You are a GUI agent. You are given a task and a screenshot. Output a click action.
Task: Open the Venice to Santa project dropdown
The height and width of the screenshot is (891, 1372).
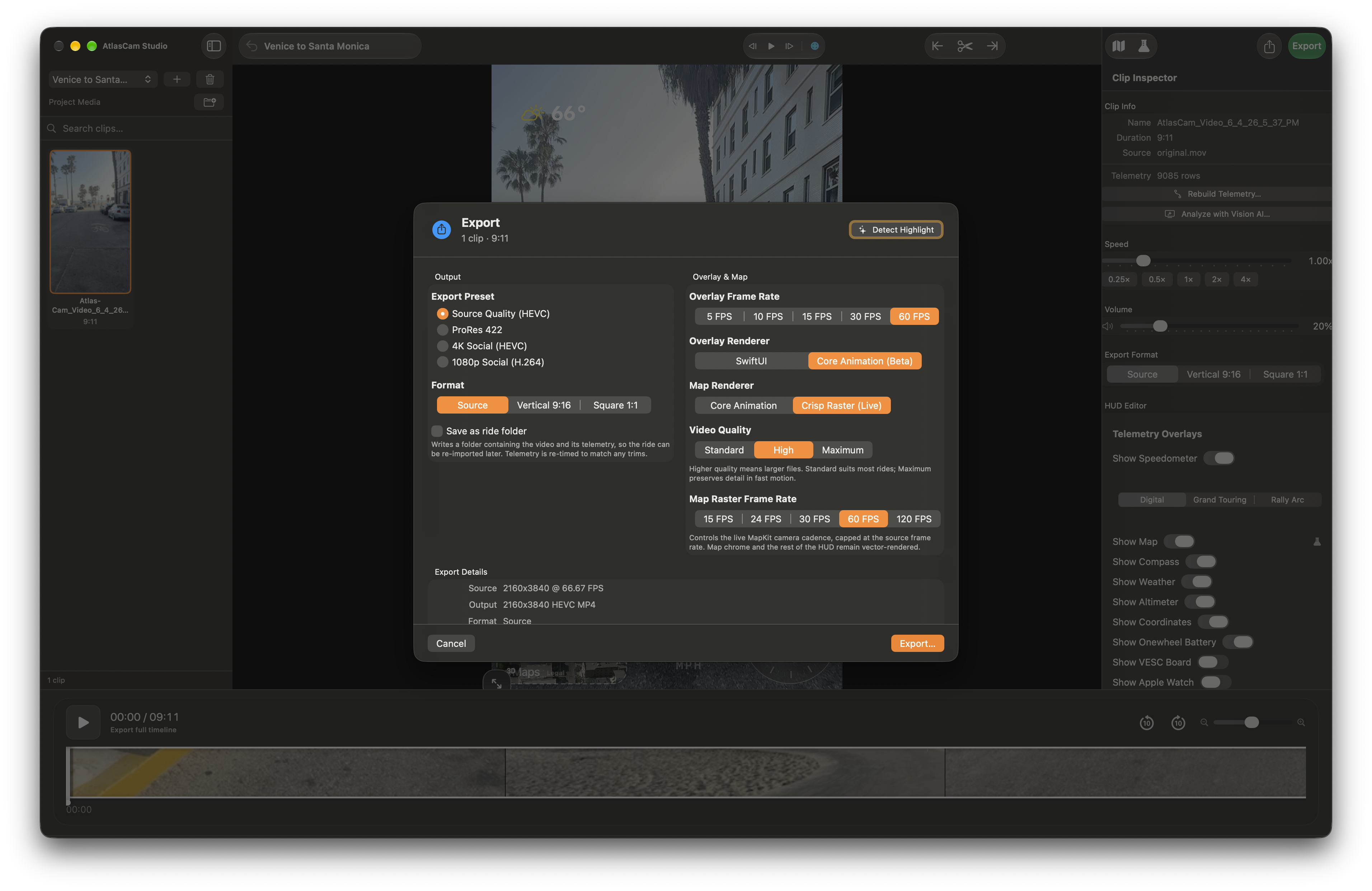103,80
